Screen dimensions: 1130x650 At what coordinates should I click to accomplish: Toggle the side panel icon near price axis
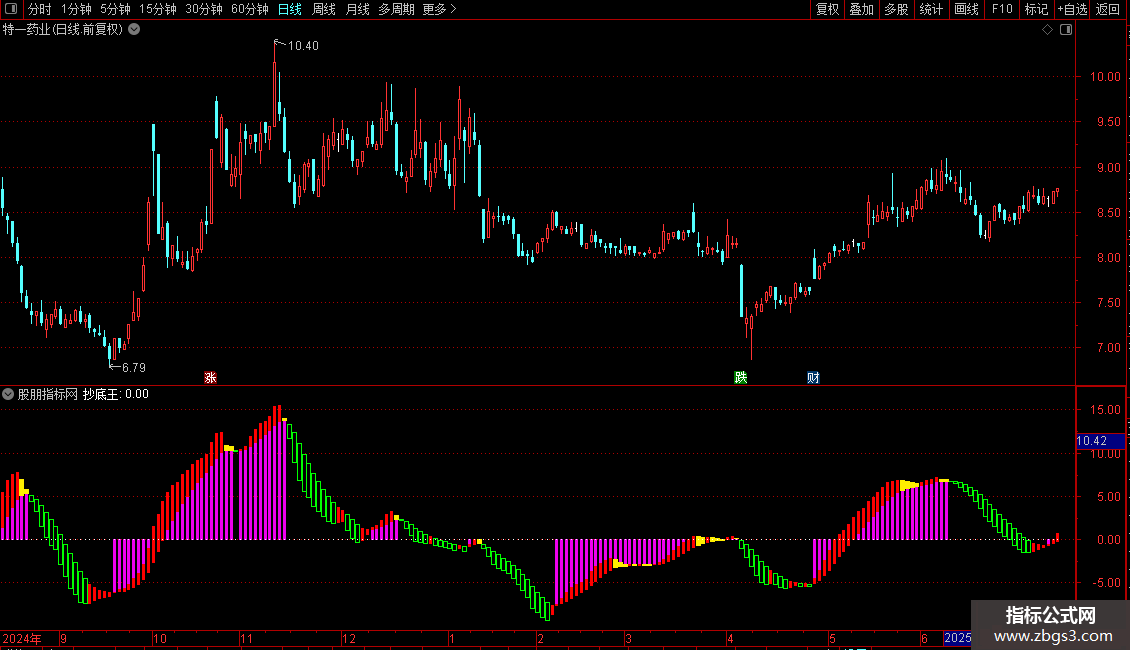tap(1066, 30)
